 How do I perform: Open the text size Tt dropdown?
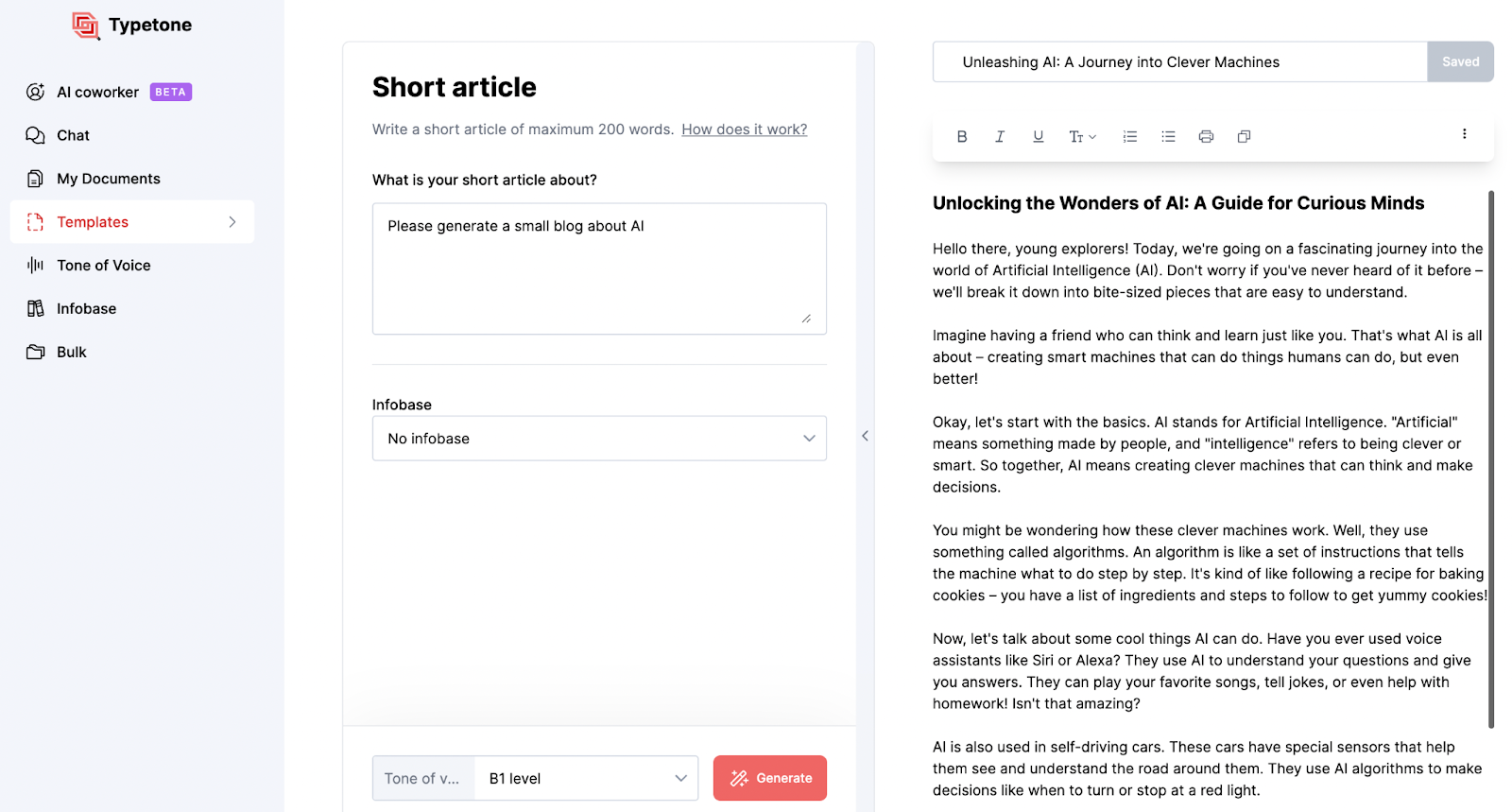pos(1081,136)
